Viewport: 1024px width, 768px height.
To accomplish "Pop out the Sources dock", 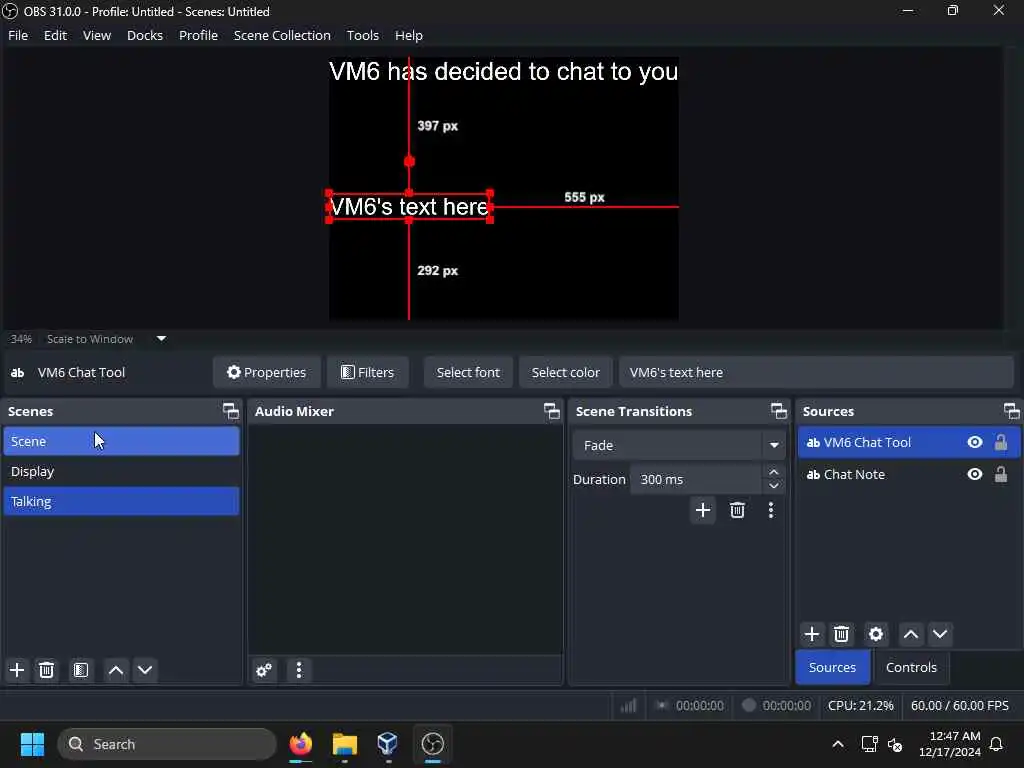I will pyautogui.click(x=1012, y=411).
